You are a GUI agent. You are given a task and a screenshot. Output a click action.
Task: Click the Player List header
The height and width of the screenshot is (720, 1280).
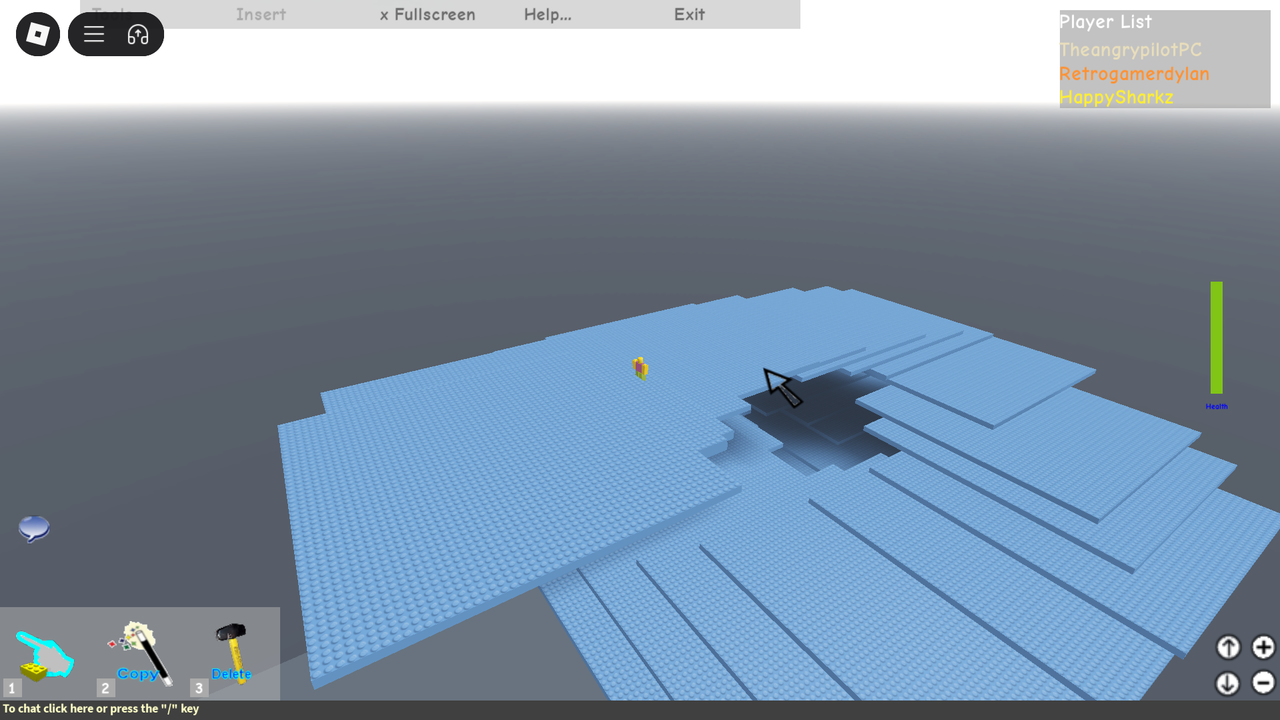(x=1105, y=22)
